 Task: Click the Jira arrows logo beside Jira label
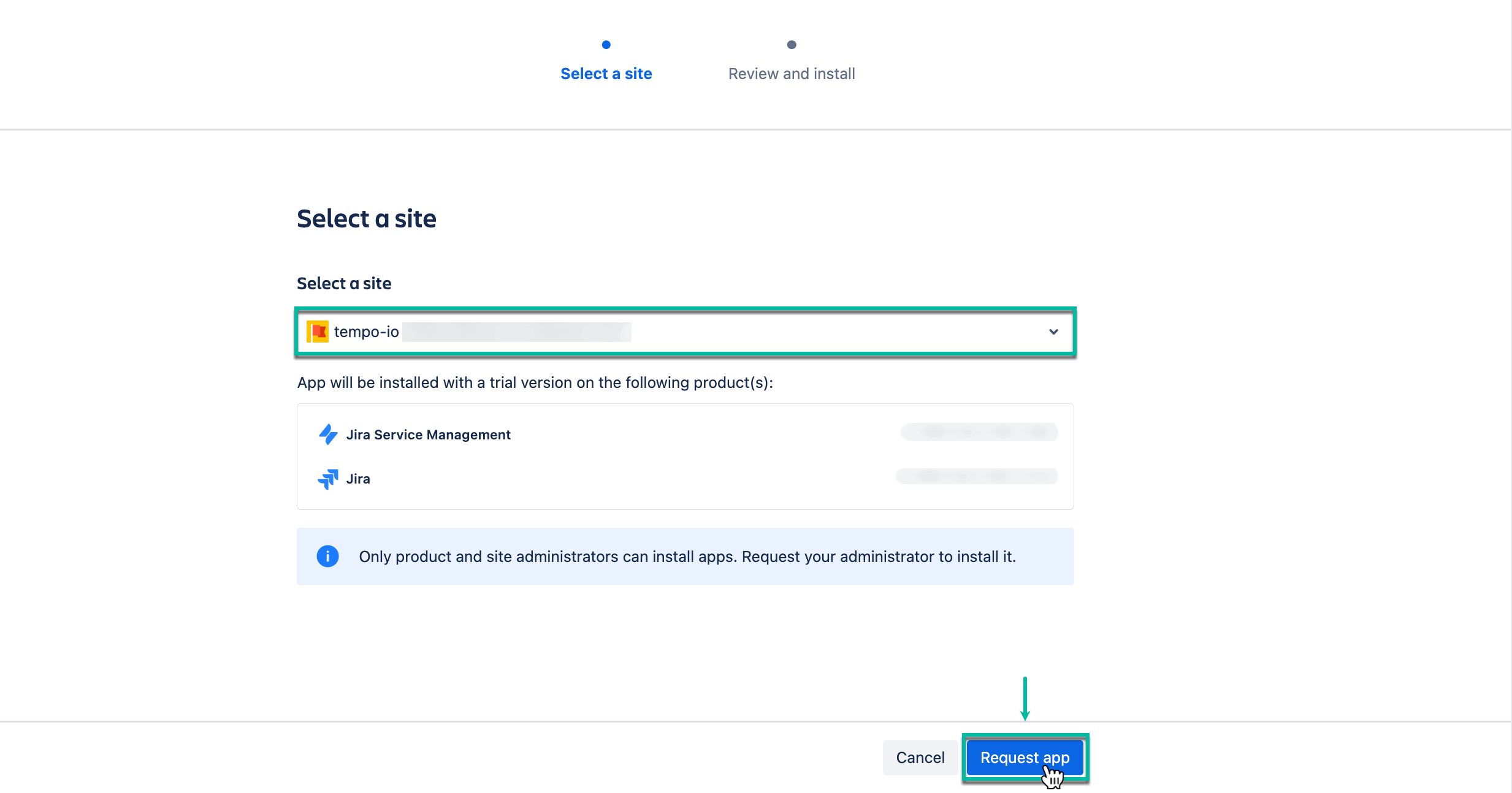(x=329, y=479)
